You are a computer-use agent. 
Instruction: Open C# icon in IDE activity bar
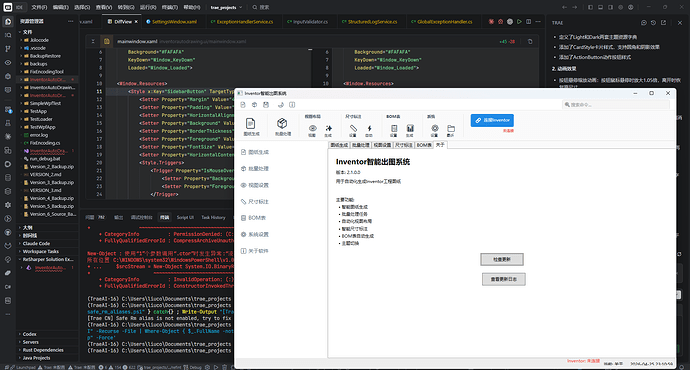tap(8, 287)
